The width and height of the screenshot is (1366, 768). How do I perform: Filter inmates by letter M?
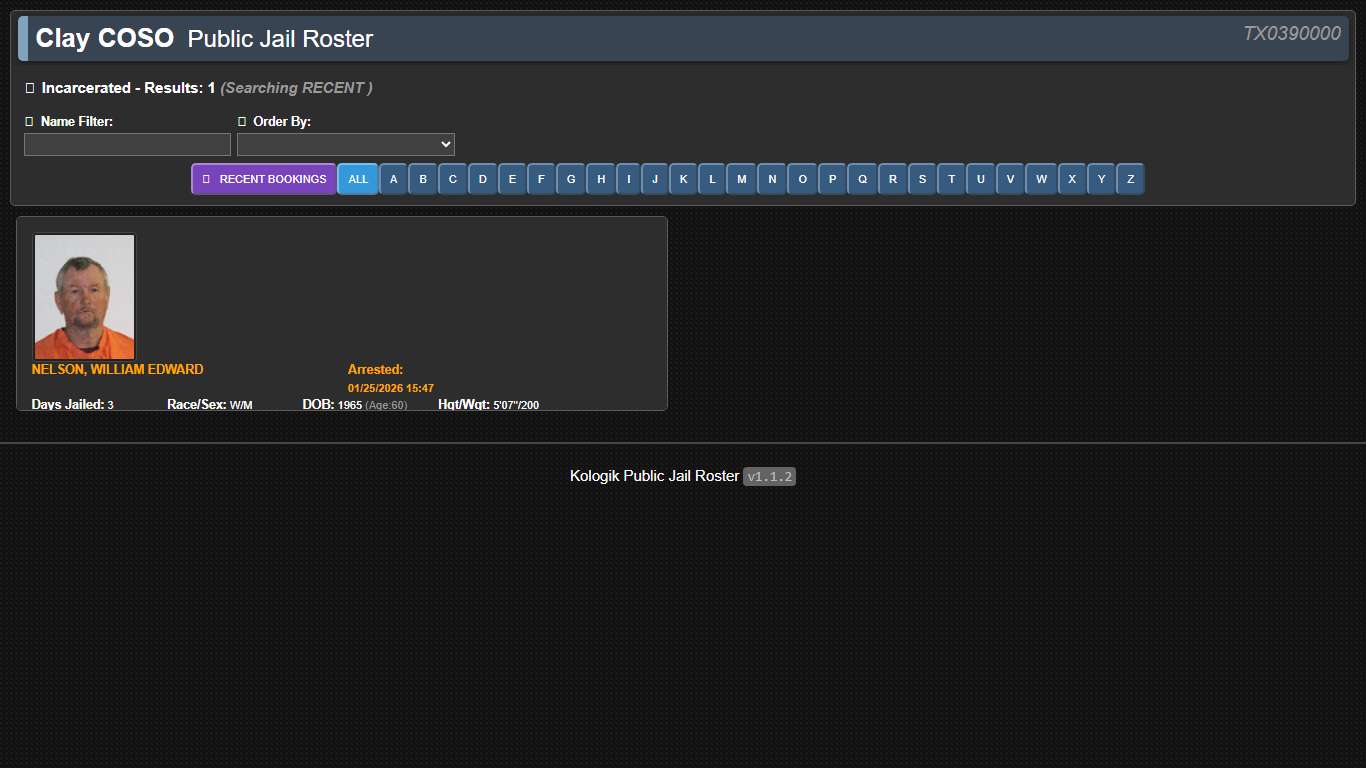(x=742, y=179)
